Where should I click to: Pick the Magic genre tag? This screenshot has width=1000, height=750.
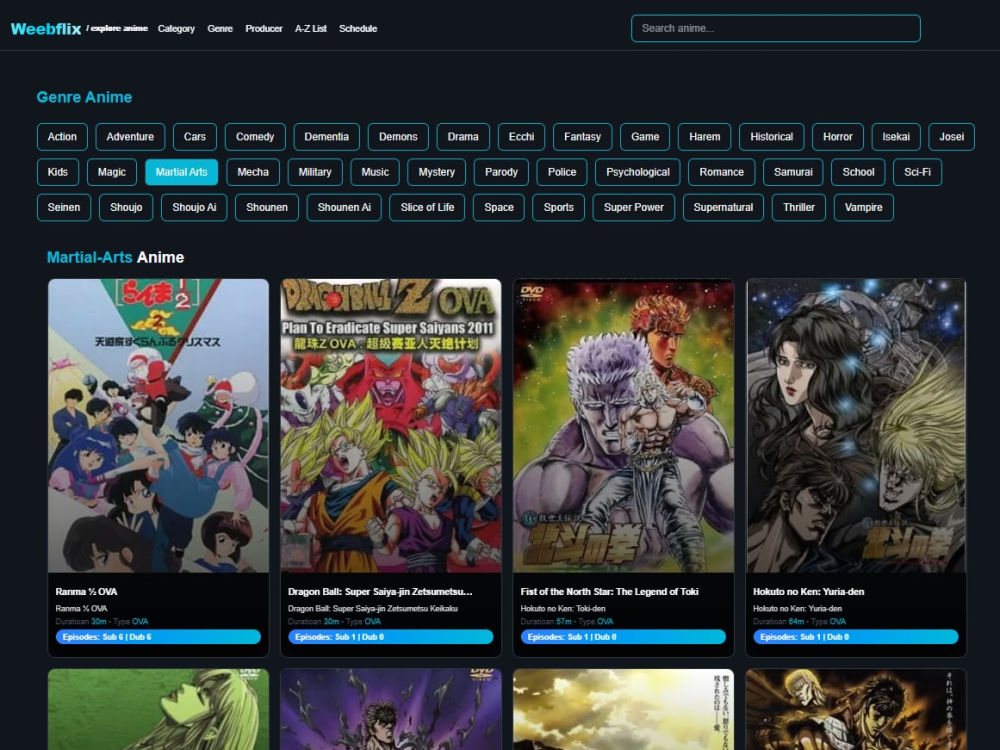(x=112, y=172)
